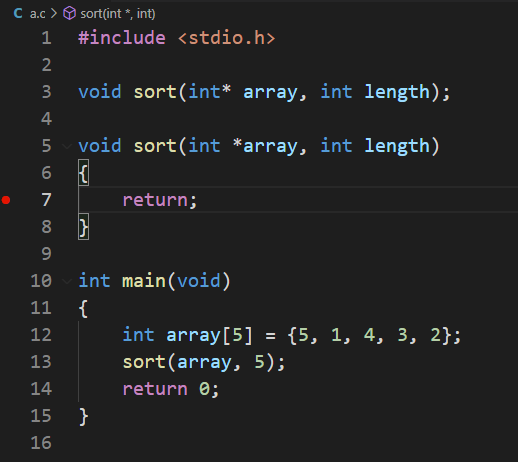
Task: Click the opening brace on line 6
Action: click(83, 173)
